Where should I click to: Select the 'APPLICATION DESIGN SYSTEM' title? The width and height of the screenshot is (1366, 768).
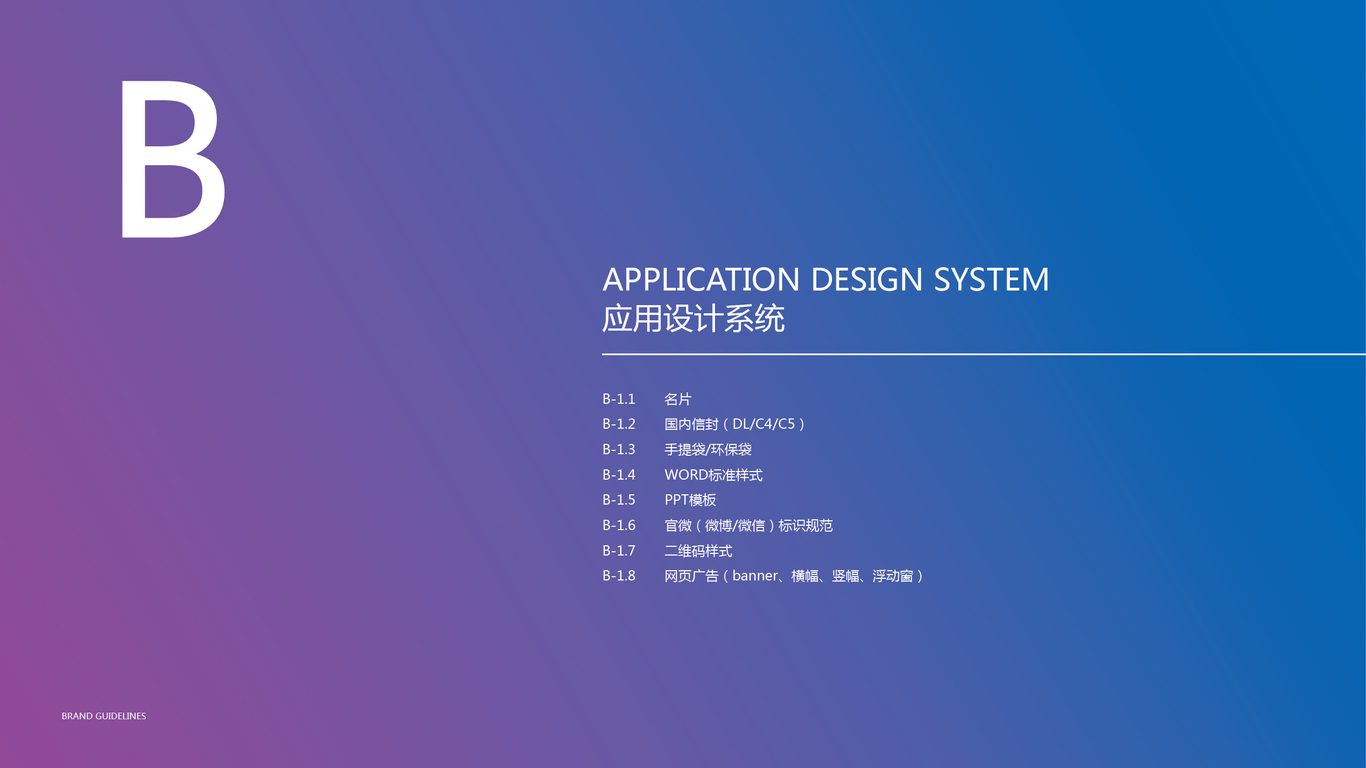click(x=826, y=279)
